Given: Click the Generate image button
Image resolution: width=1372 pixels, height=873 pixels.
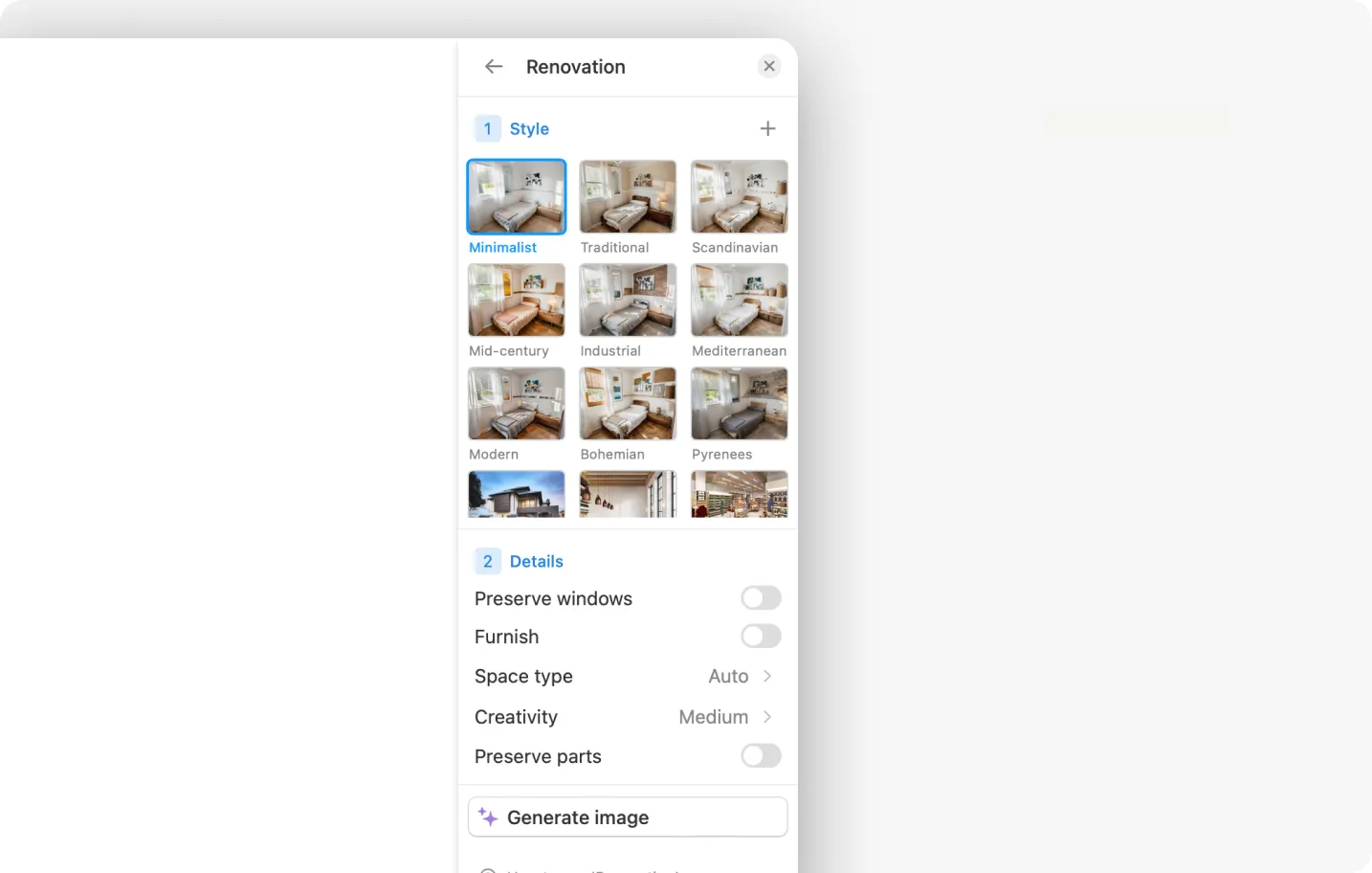Looking at the screenshot, I should (628, 817).
